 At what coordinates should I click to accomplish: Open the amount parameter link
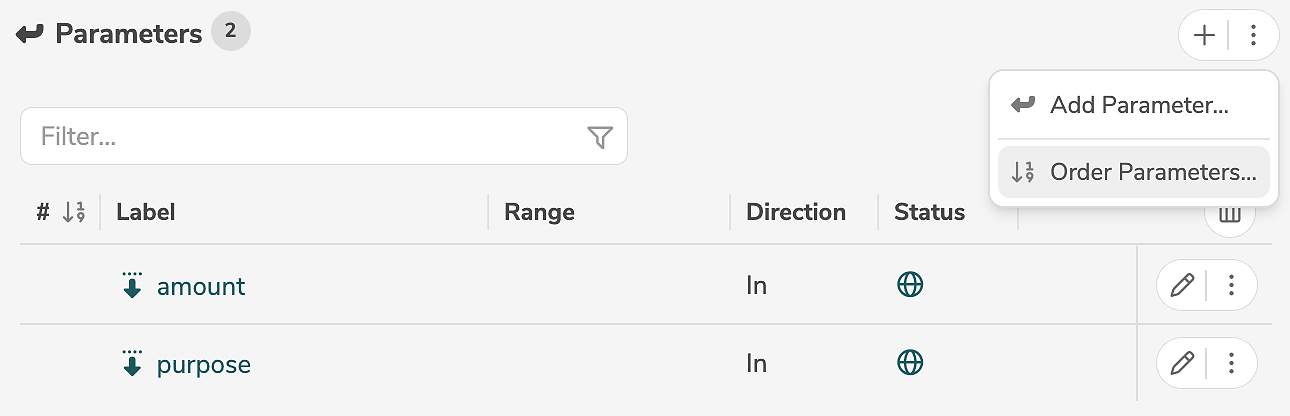pos(201,286)
